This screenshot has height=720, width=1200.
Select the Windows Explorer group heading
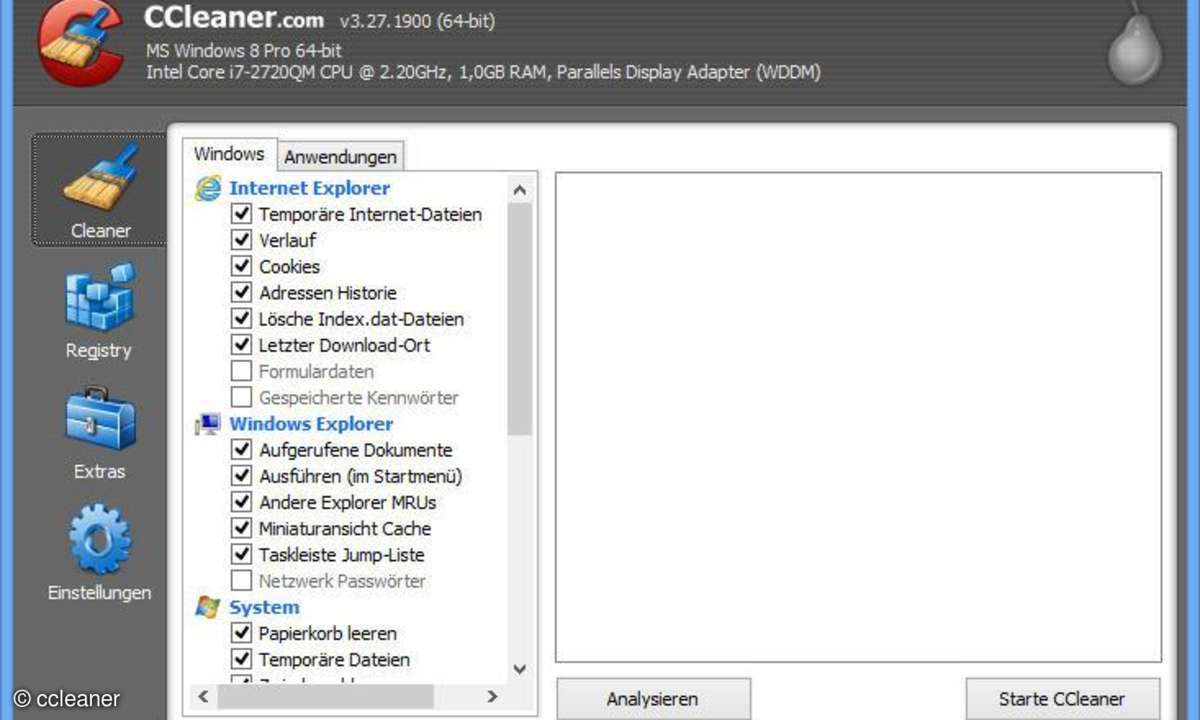pos(311,424)
